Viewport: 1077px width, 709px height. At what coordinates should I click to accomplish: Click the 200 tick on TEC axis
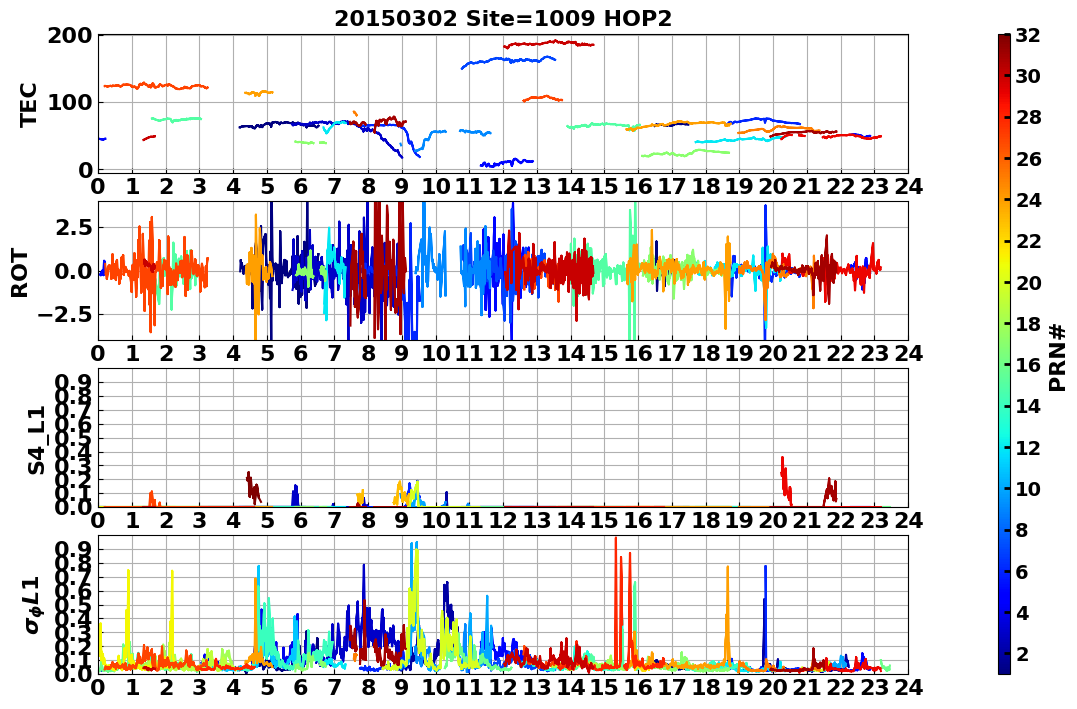[70, 36]
